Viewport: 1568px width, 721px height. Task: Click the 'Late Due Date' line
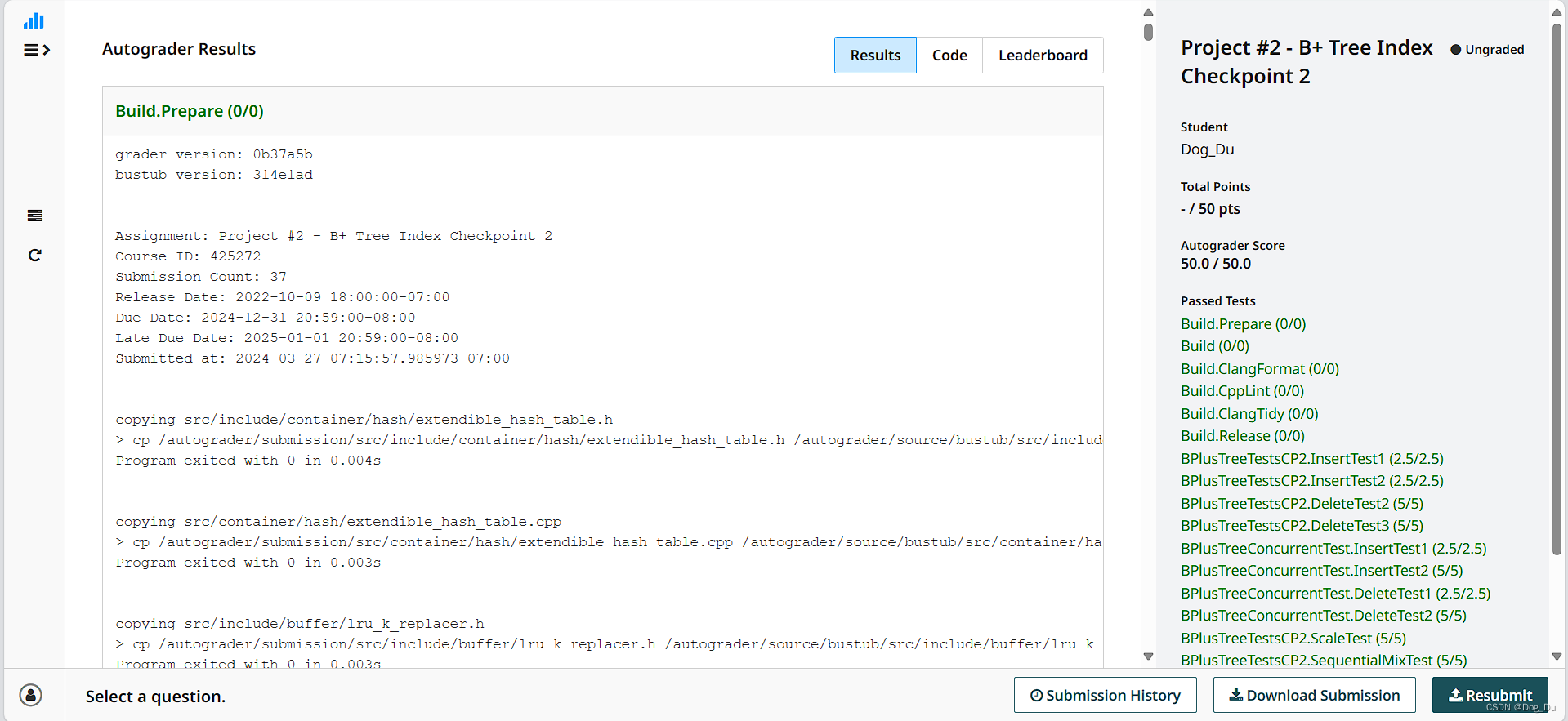tap(287, 338)
